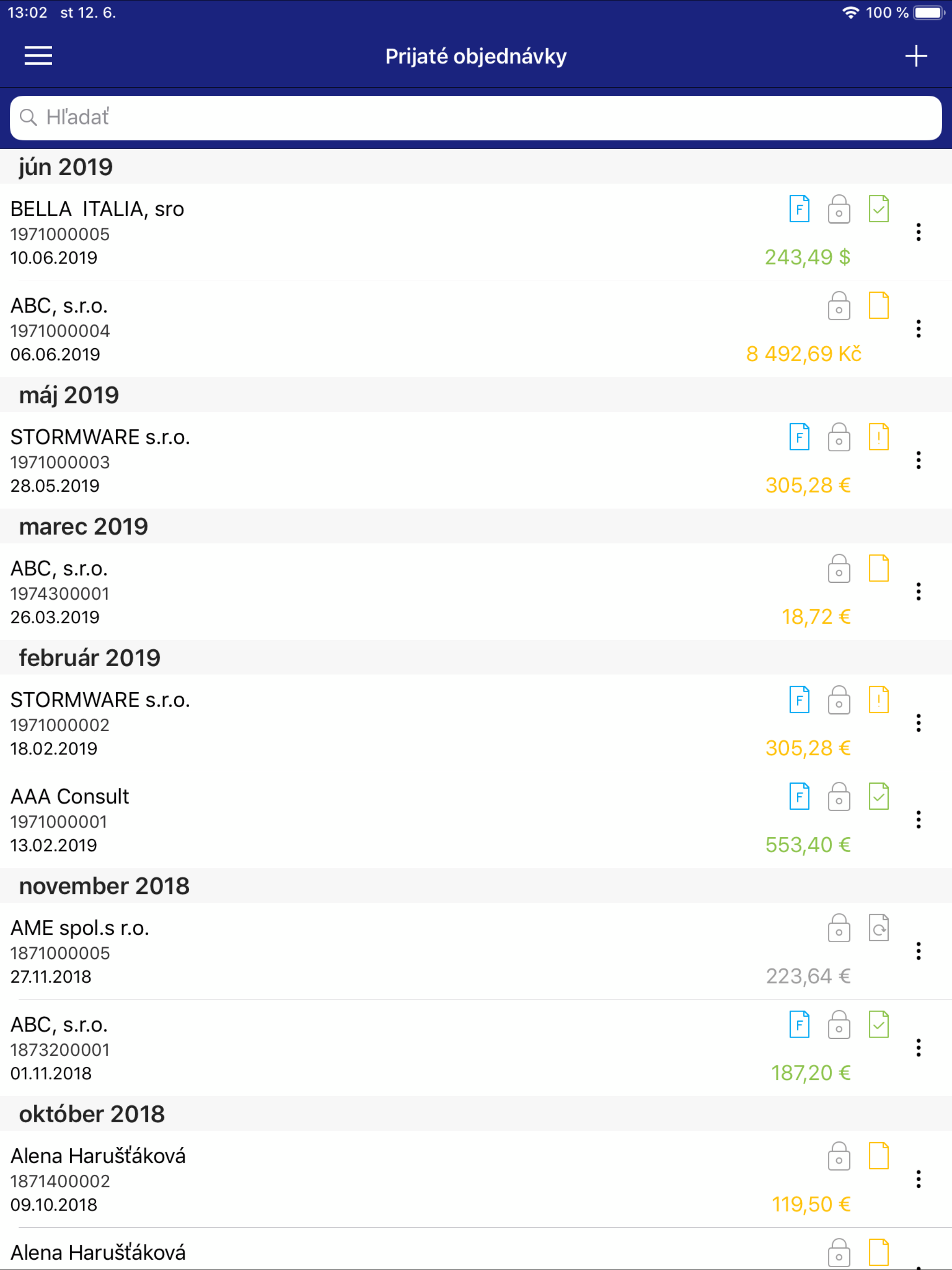952x1270 pixels.
Task: Open three-dot menu for AAA Consult order
Action: [x=918, y=820]
